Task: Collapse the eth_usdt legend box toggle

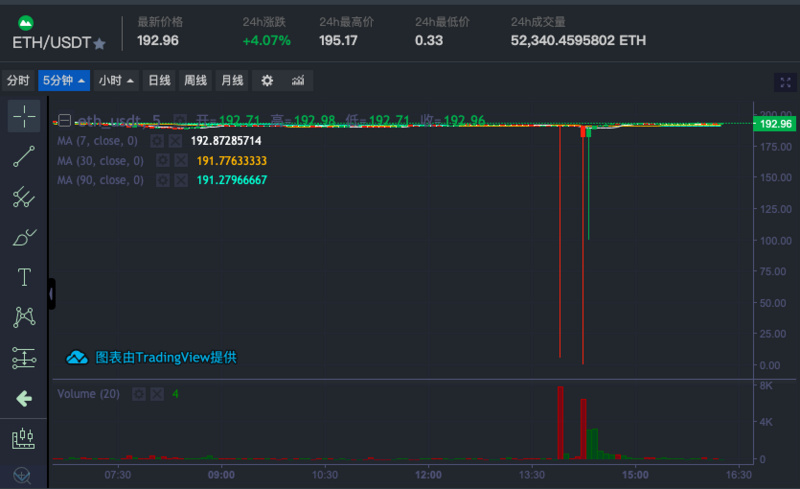Action: [x=64, y=120]
